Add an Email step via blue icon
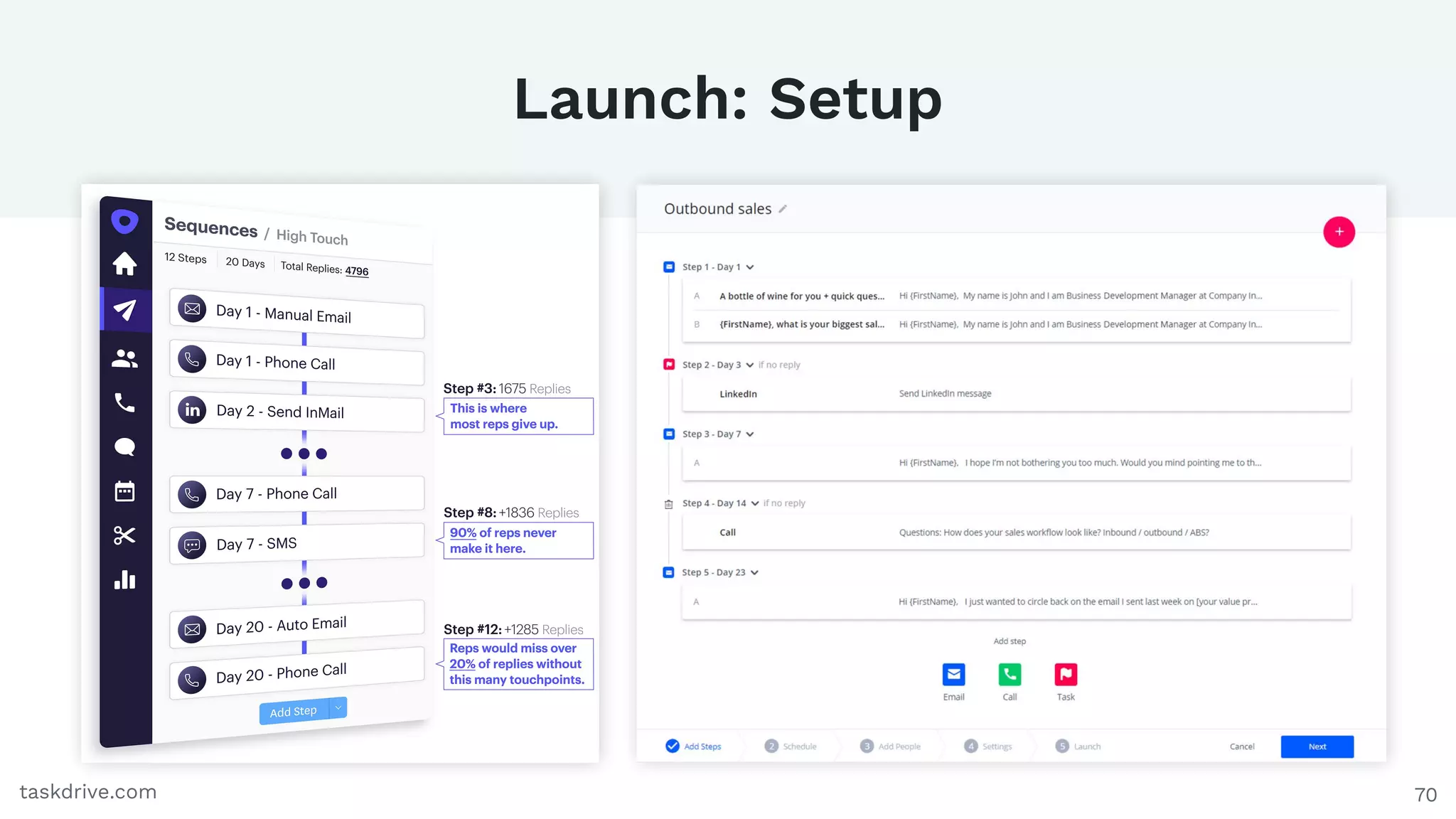This screenshot has width=1456, height=819. [x=953, y=674]
